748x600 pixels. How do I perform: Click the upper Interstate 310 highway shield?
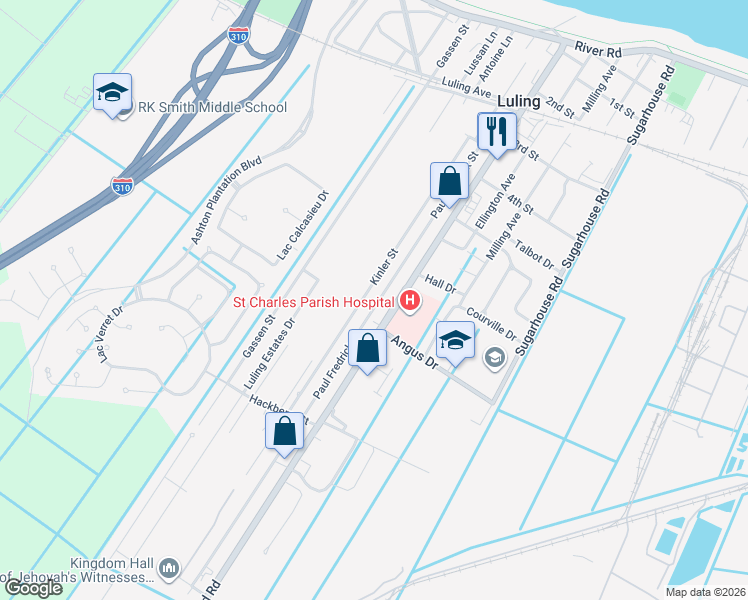[238, 36]
